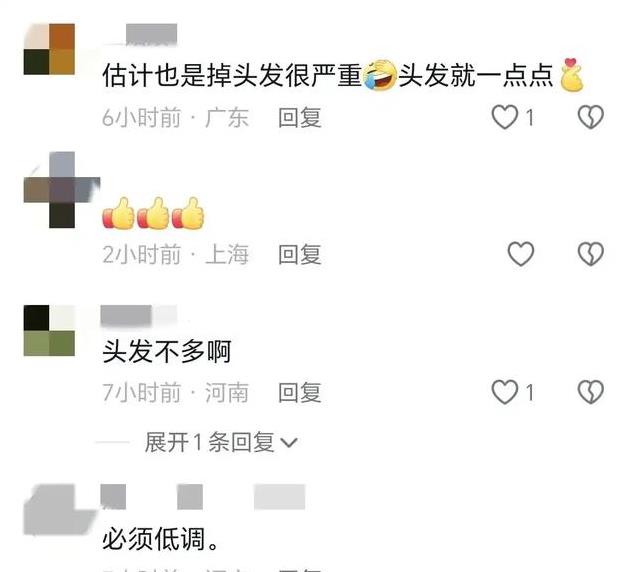Open the first commenter's blurred username
The width and height of the screenshot is (636, 572).
tap(151, 34)
